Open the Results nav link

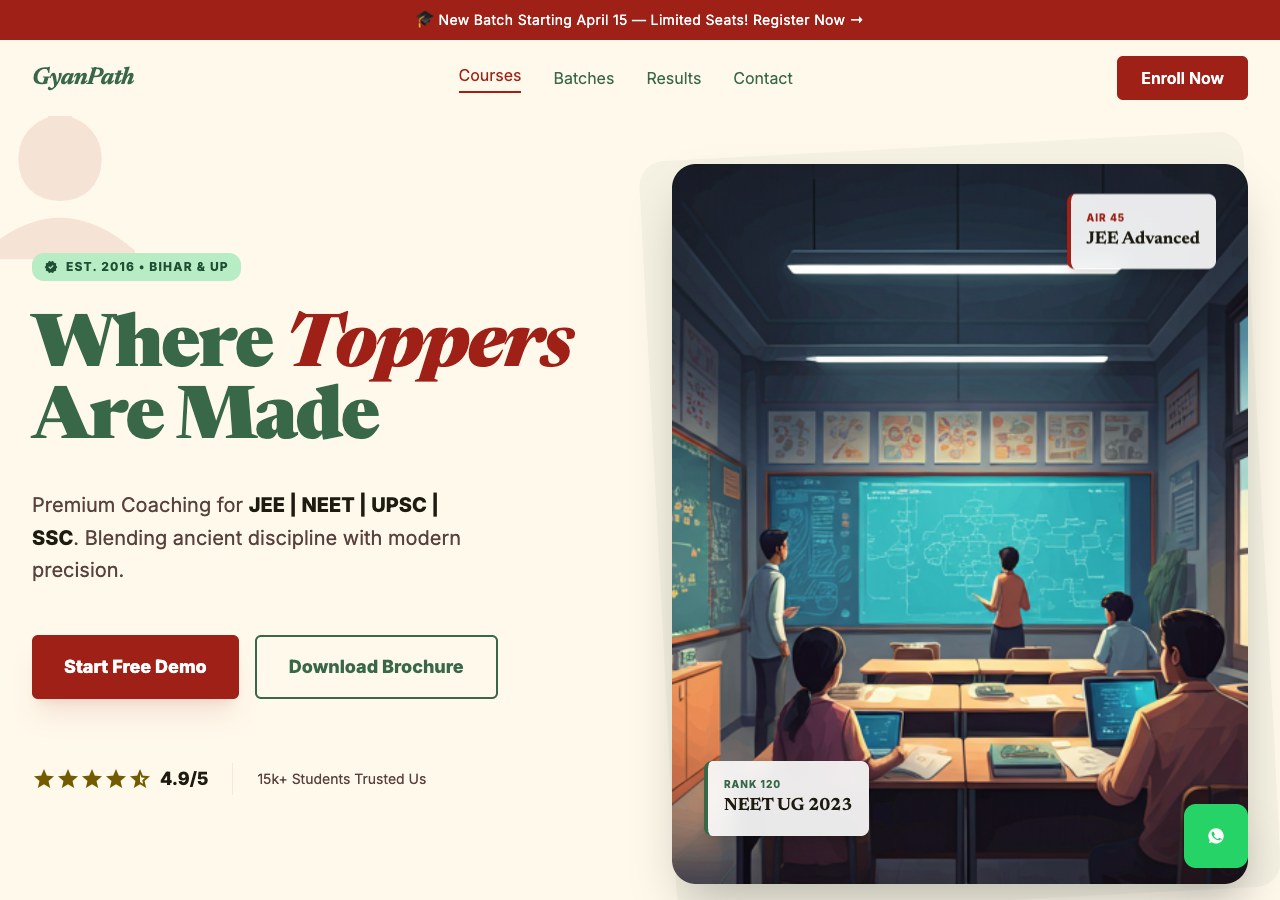(x=674, y=78)
